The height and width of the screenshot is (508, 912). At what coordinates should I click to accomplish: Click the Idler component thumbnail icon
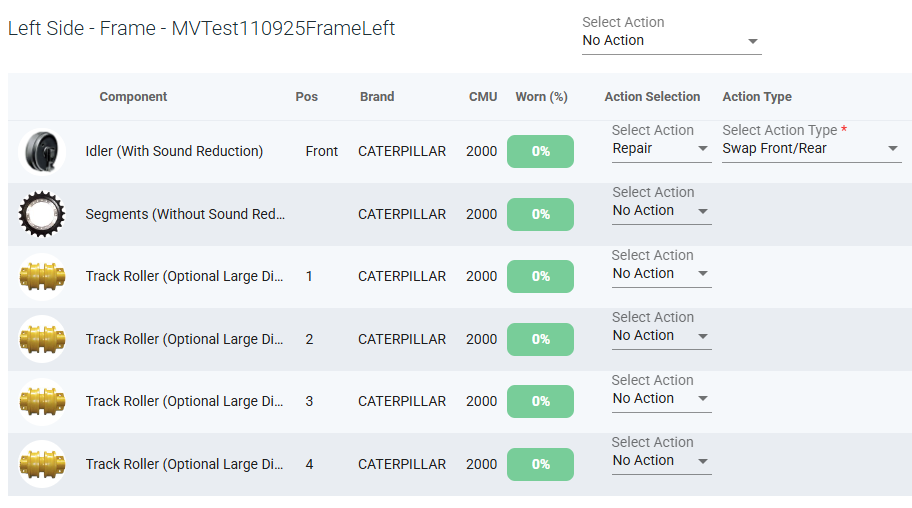tap(42, 151)
